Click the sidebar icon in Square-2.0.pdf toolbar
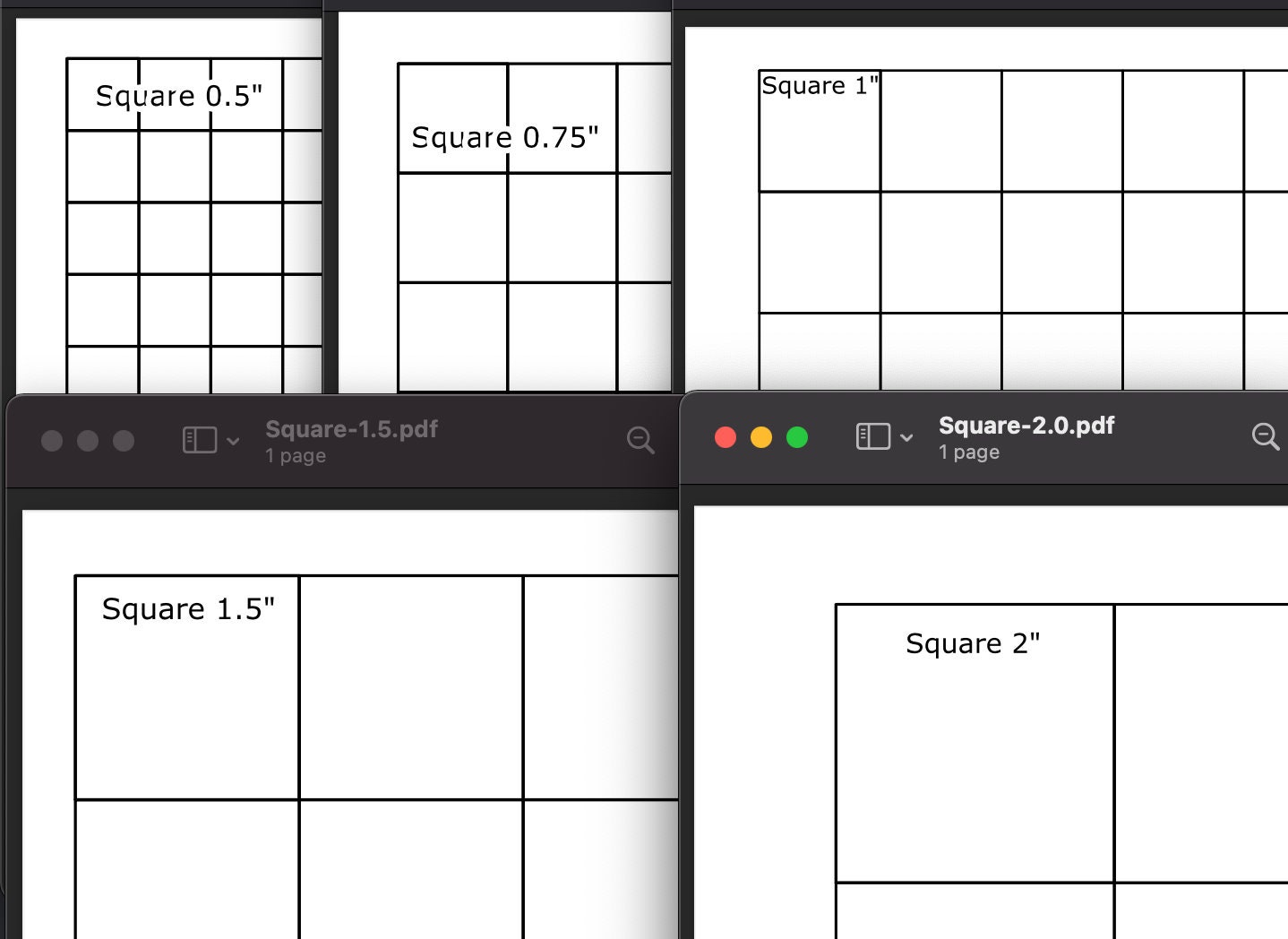The width and height of the screenshot is (1288, 939). pos(874,438)
